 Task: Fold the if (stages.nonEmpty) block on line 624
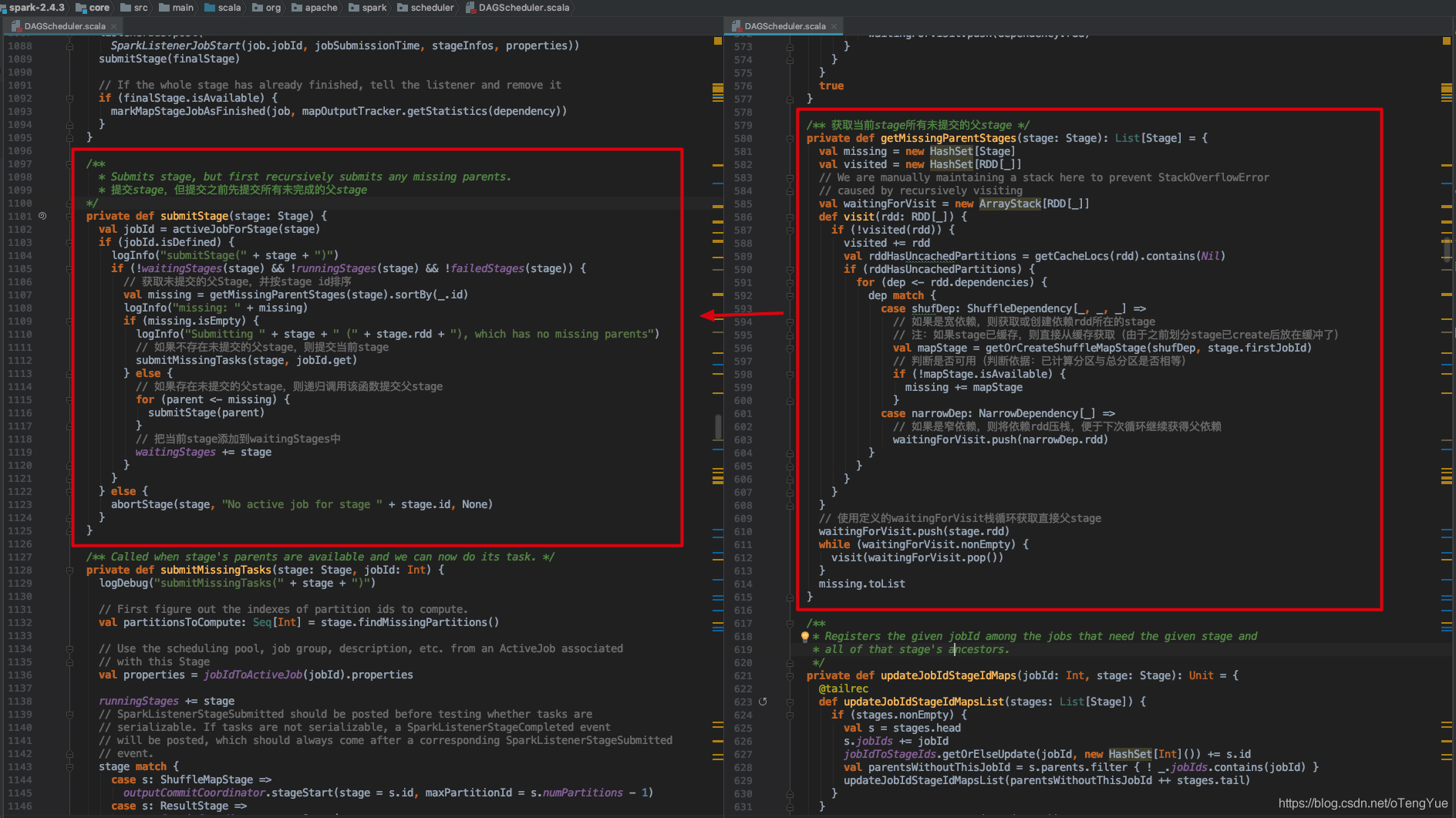(790, 715)
